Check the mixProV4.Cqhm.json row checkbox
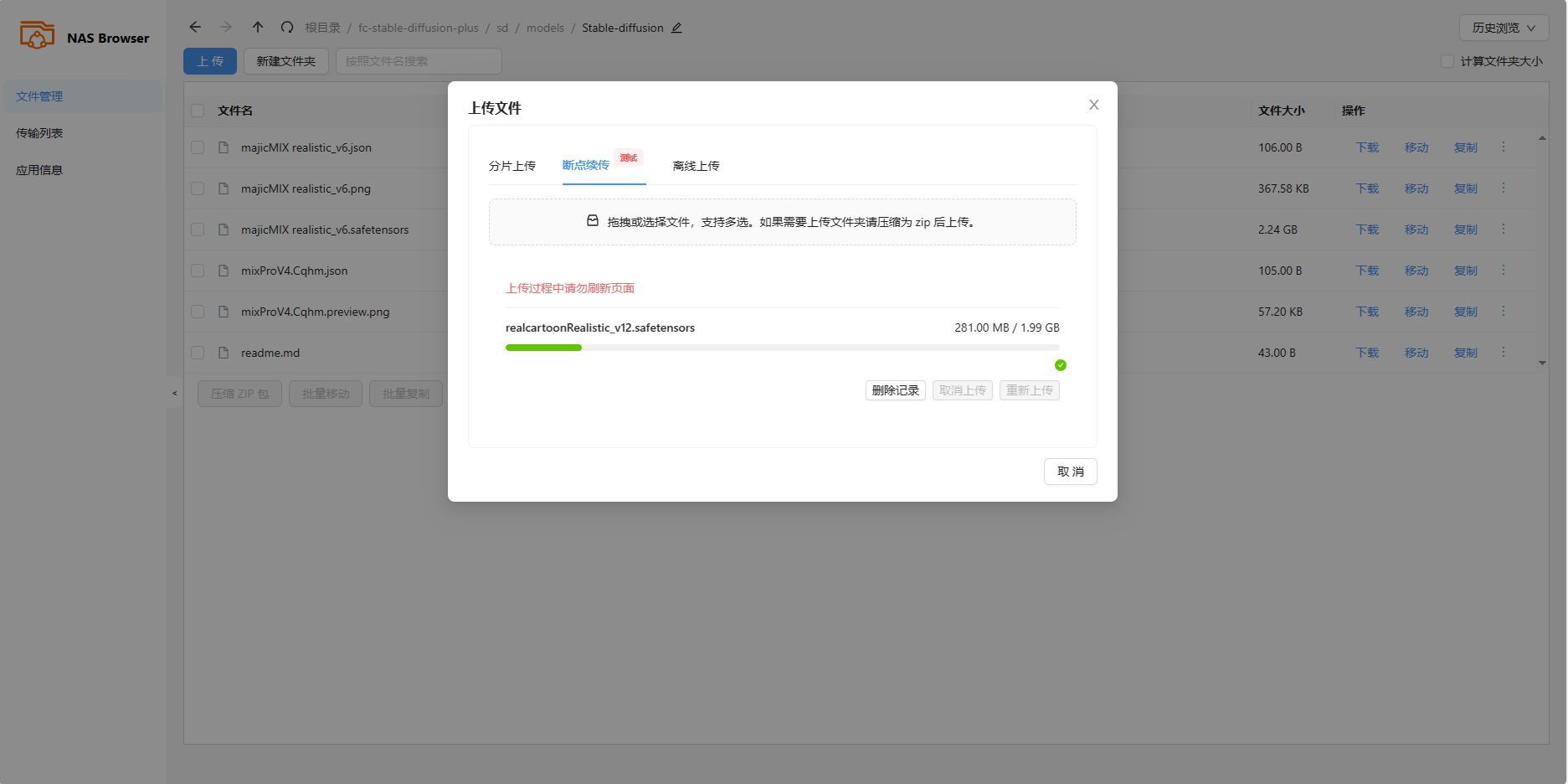The width and height of the screenshot is (1568, 784). coord(198,271)
